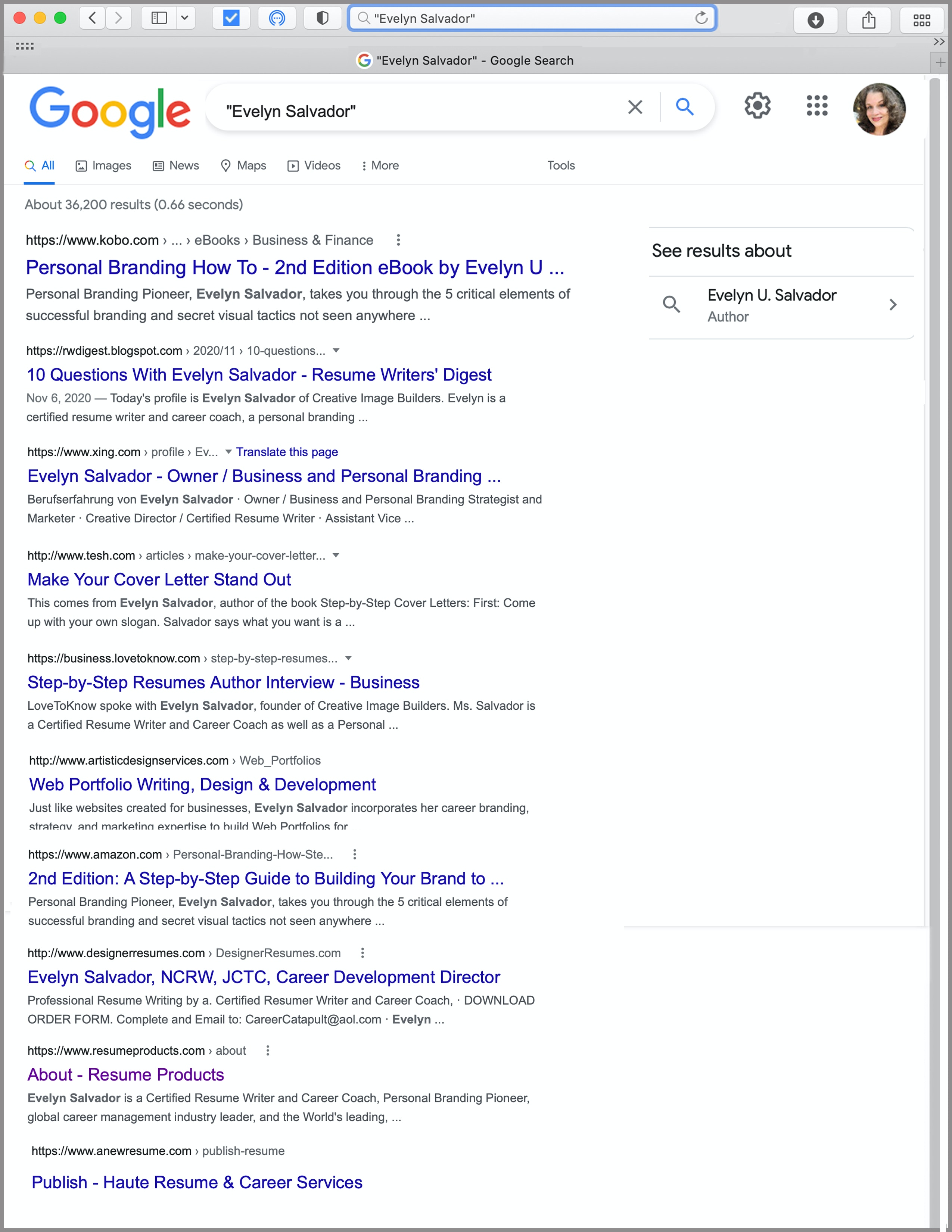
Task: Switch to the News tab
Action: [x=176, y=166]
